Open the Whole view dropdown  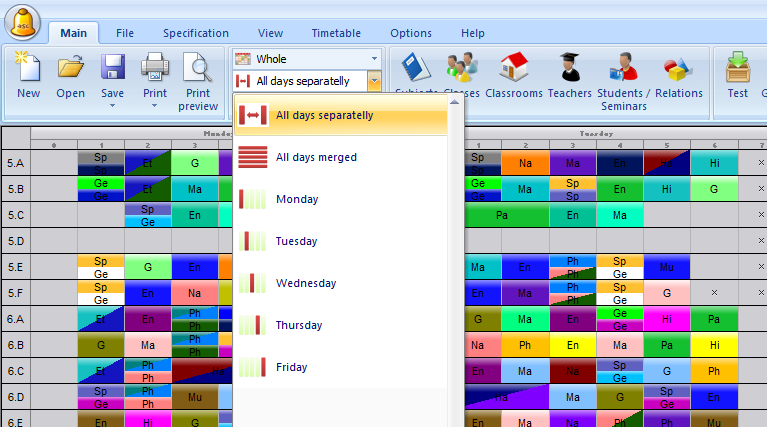point(306,59)
